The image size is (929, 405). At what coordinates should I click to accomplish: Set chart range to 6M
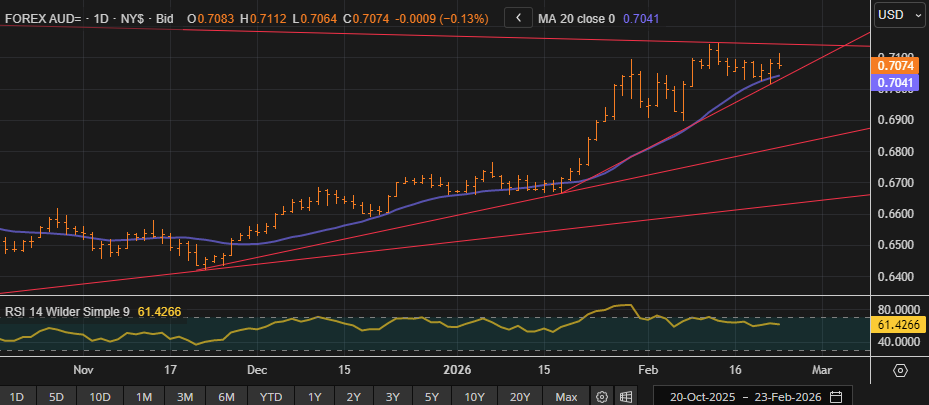pyautogui.click(x=226, y=396)
